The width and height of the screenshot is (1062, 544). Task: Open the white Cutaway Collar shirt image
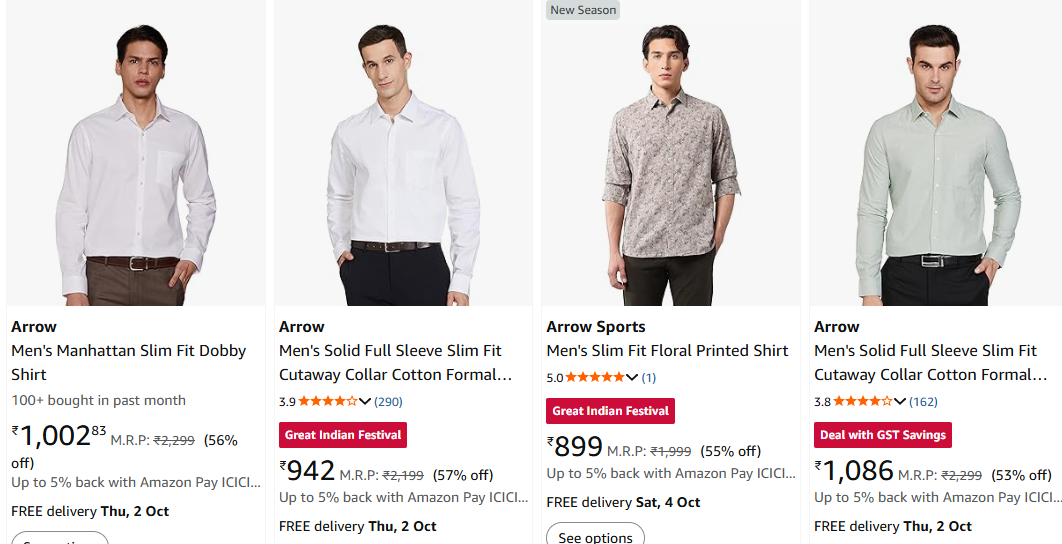[403, 165]
